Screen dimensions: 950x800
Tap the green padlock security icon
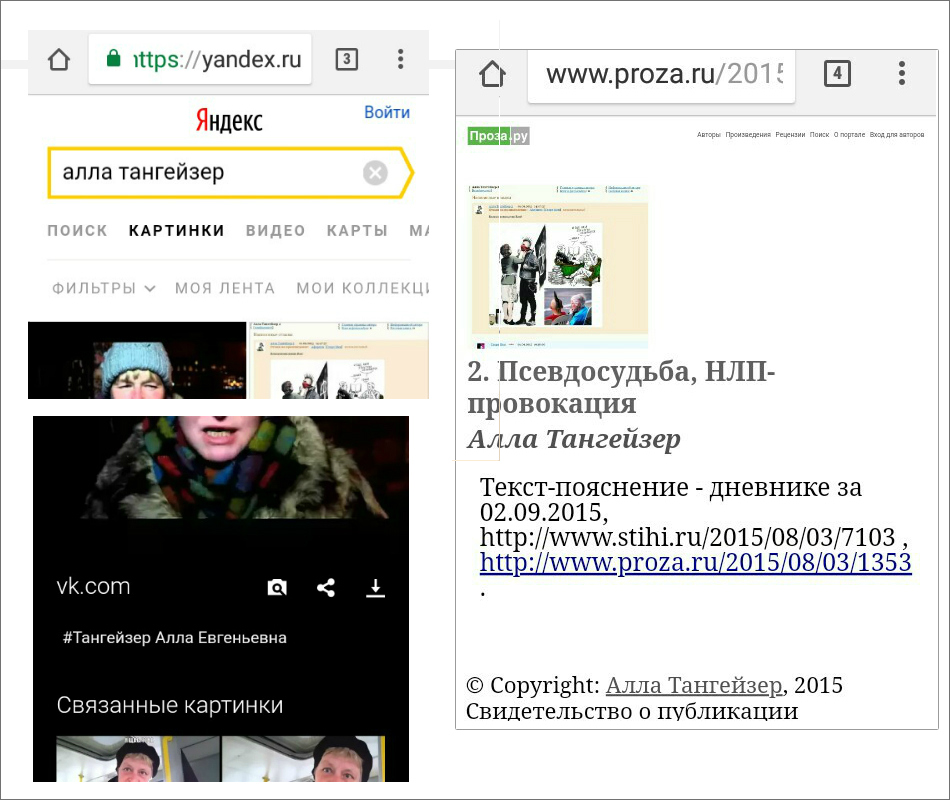coord(113,58)
